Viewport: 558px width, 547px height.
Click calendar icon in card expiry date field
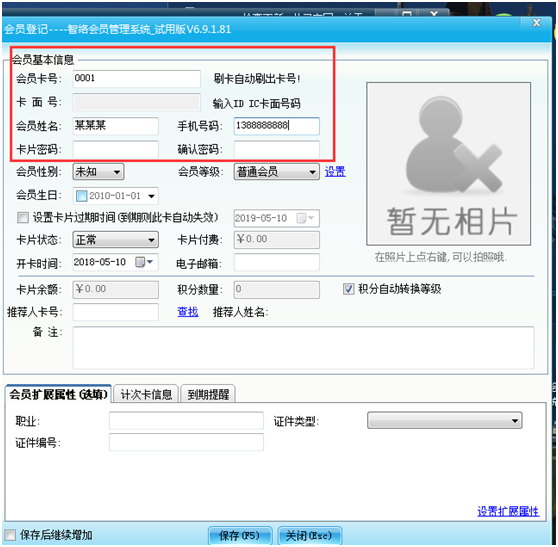301,218
